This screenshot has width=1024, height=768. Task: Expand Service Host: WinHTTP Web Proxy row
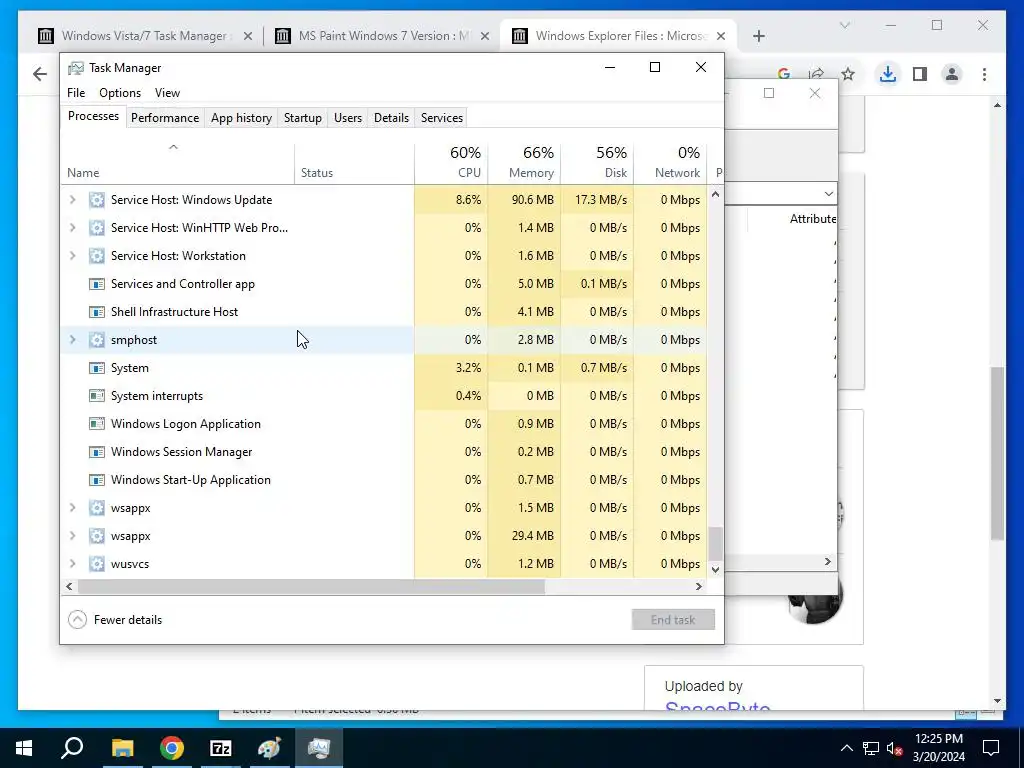pos(72,228)
